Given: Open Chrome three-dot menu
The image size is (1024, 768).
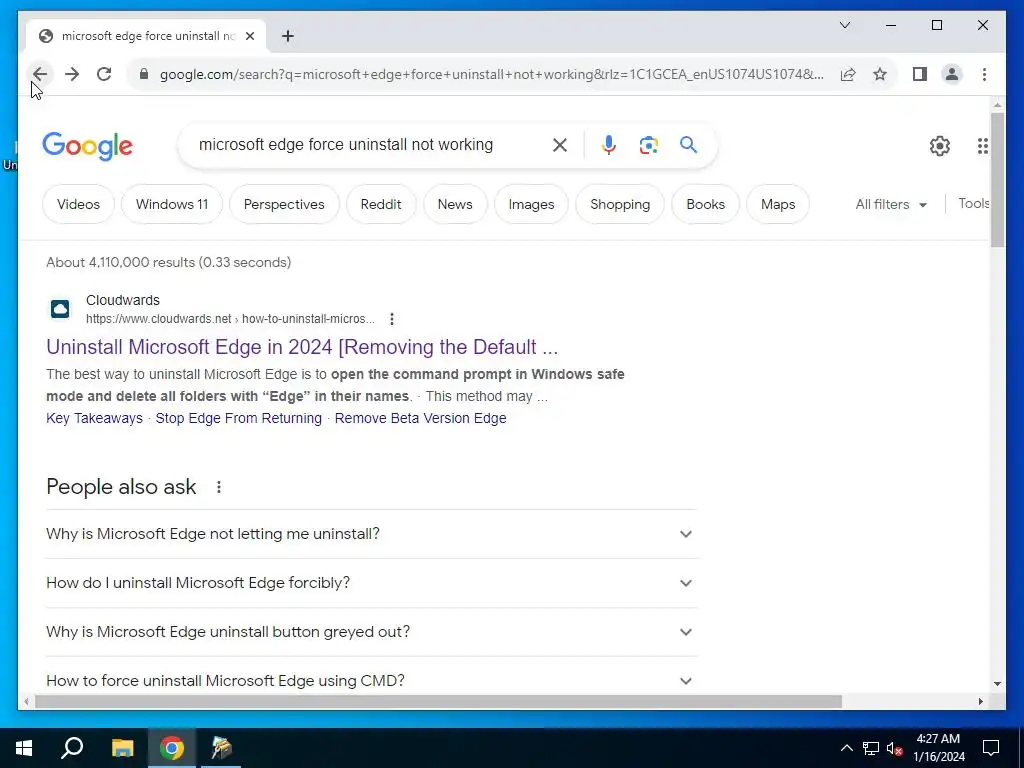Looking at the screenshot, I should tap(984, 74).
